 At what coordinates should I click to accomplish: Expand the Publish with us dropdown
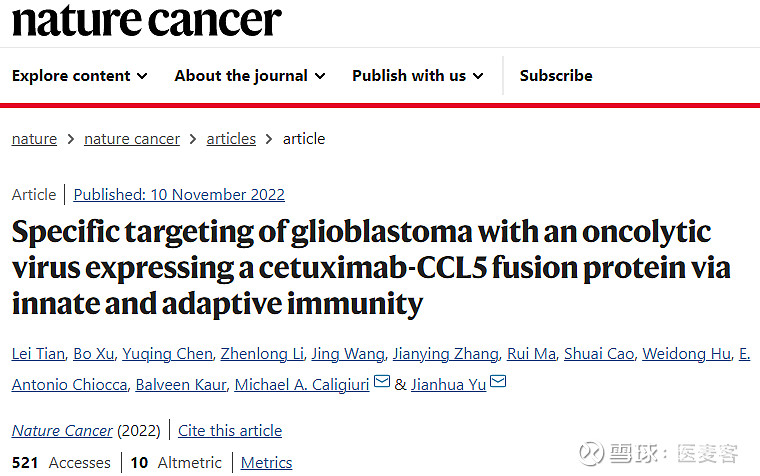(418, 76)
